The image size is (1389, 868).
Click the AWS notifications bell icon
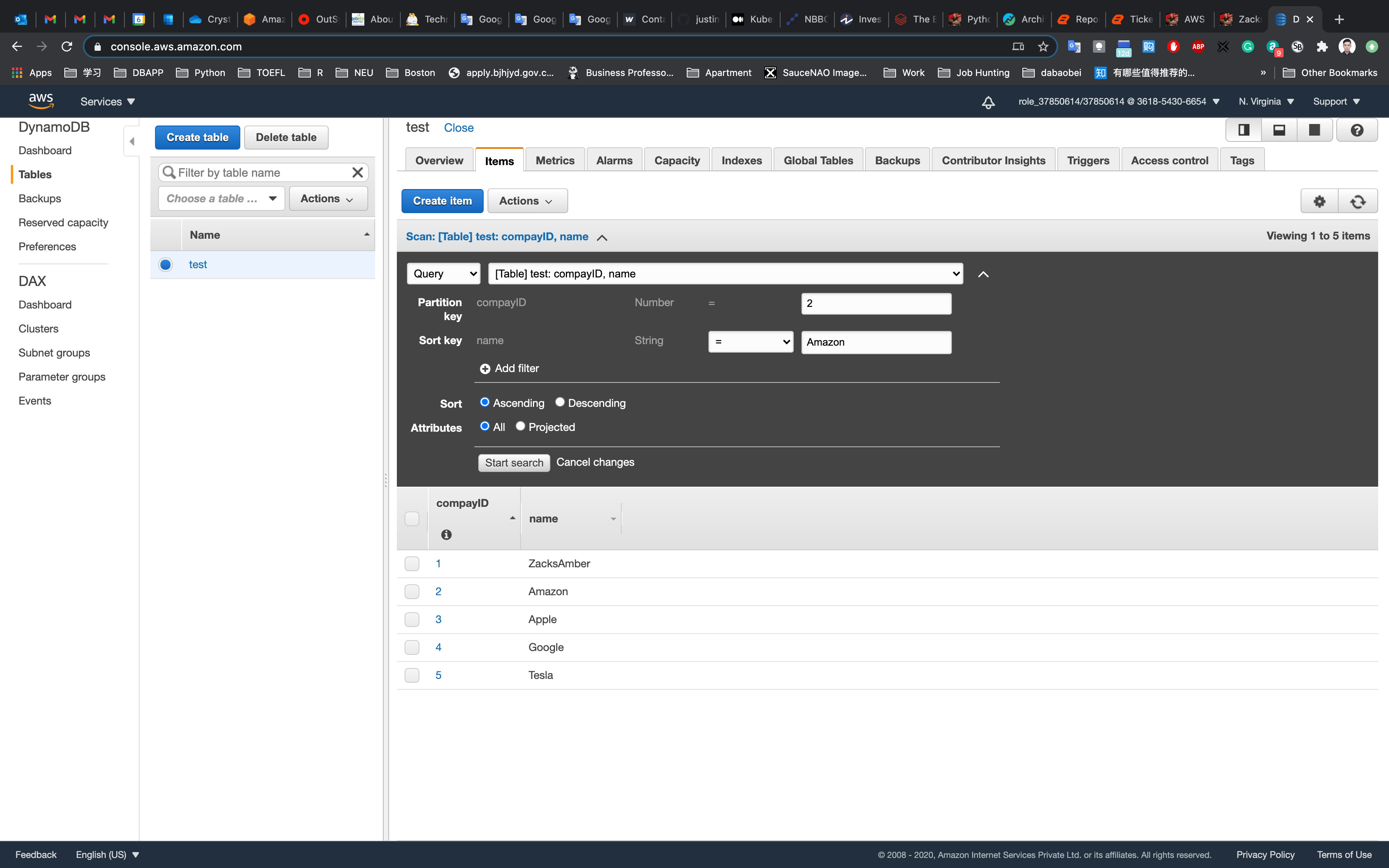point(988,102)
